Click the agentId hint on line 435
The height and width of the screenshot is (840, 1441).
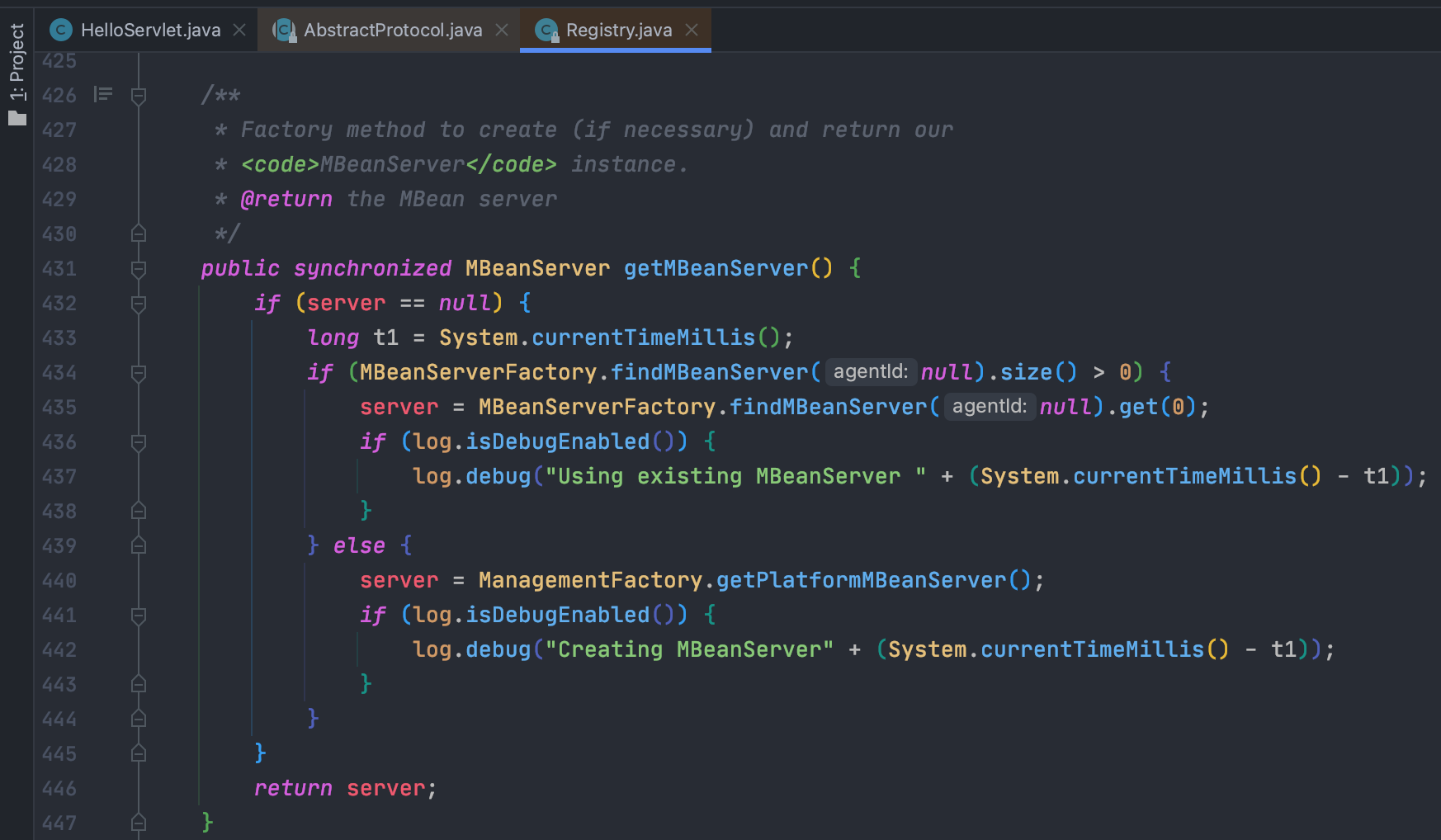[990, 407]
